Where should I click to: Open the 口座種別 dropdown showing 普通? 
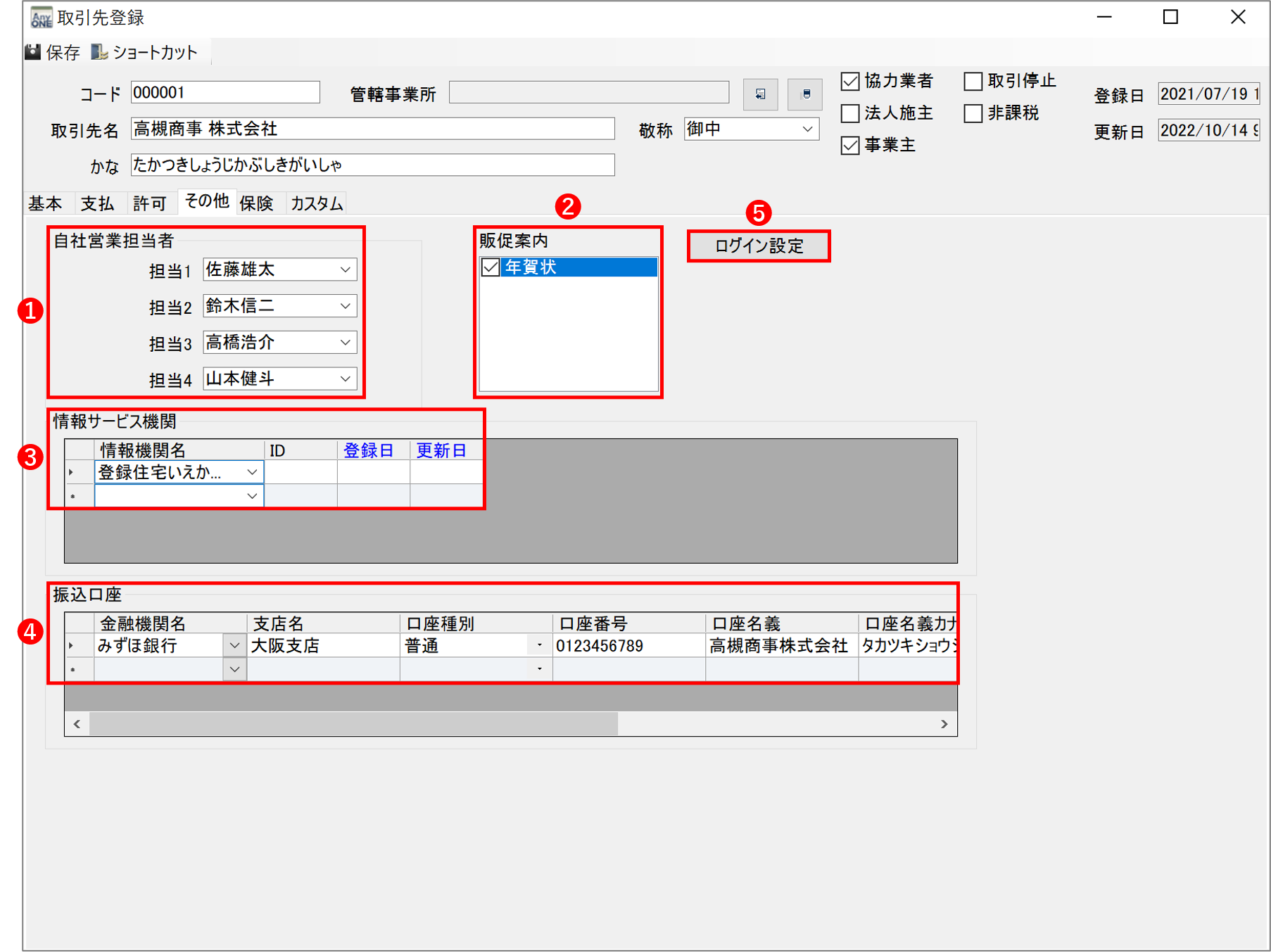(539, 646)
